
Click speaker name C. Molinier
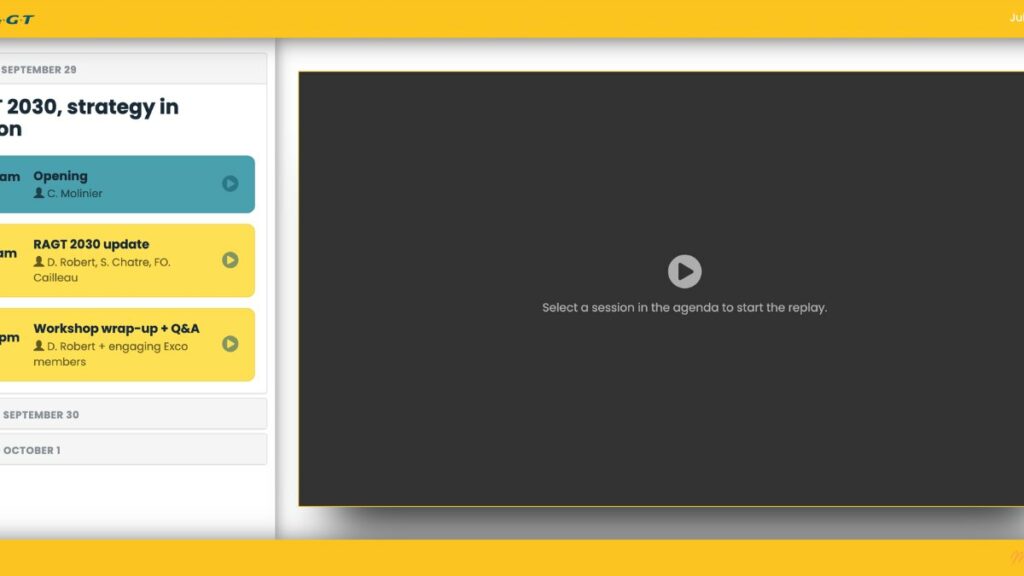click(74, 193)
